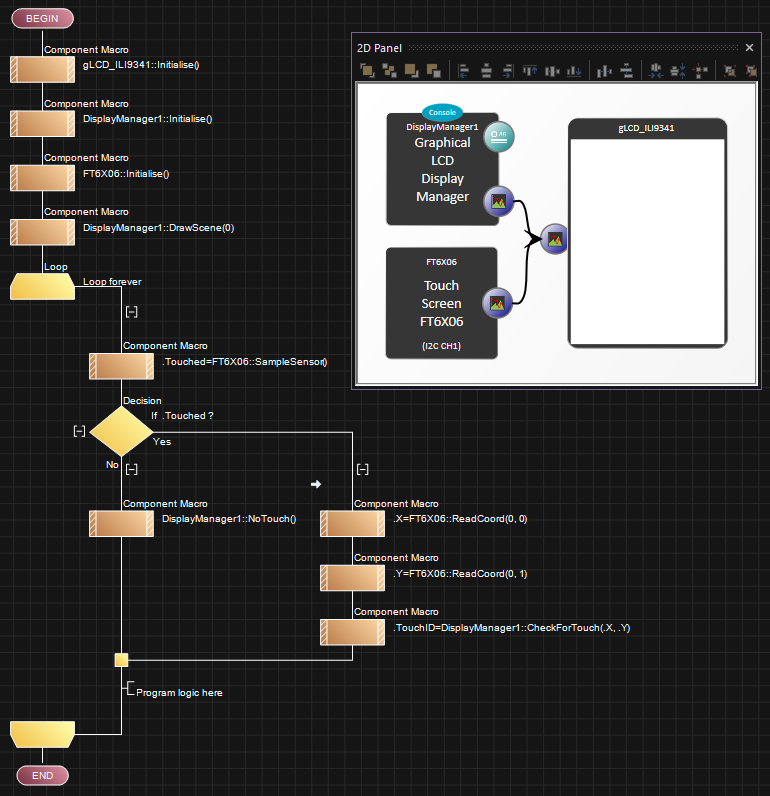Collapse the No branch of the decision

(x=131, y=469)
